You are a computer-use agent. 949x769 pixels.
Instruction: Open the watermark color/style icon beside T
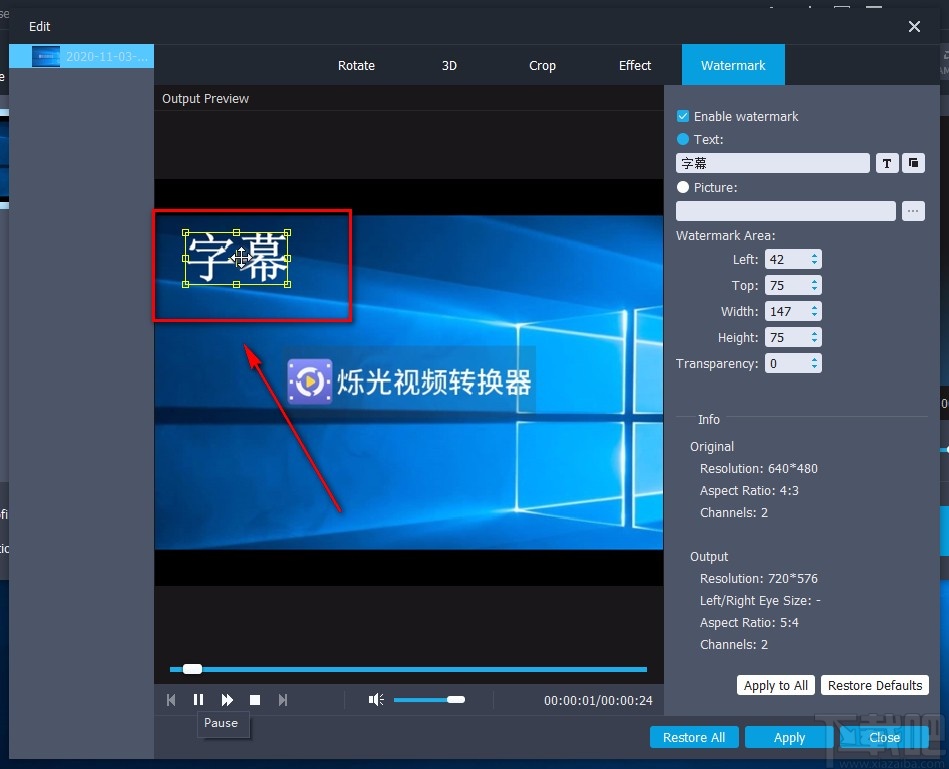pyautogui.click(x=913, y=163)
